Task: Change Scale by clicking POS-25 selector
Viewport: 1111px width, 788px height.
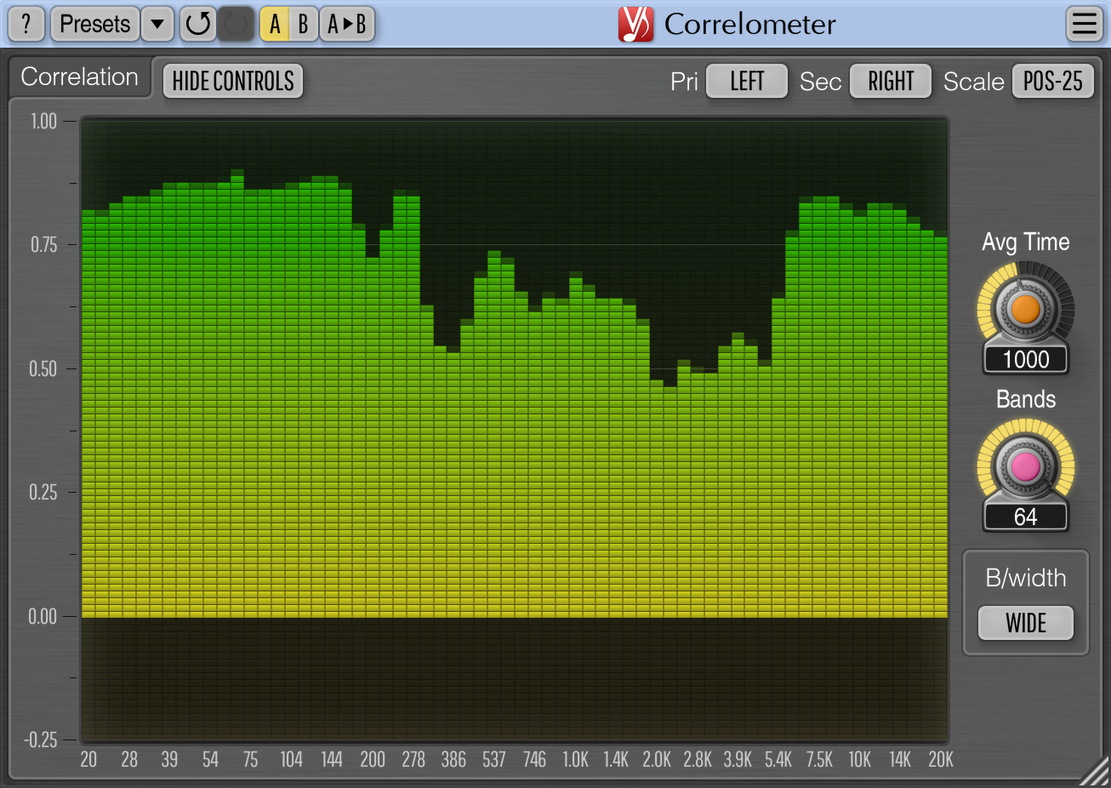Action: pos(1052,82)
